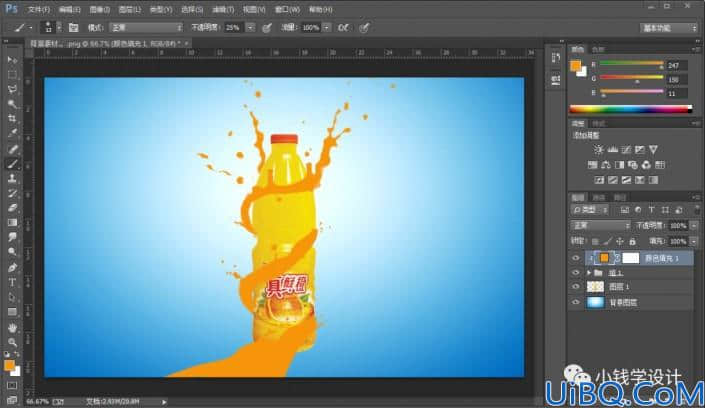
Task: Open the brush preset picker dropdown
Action: 59,28
